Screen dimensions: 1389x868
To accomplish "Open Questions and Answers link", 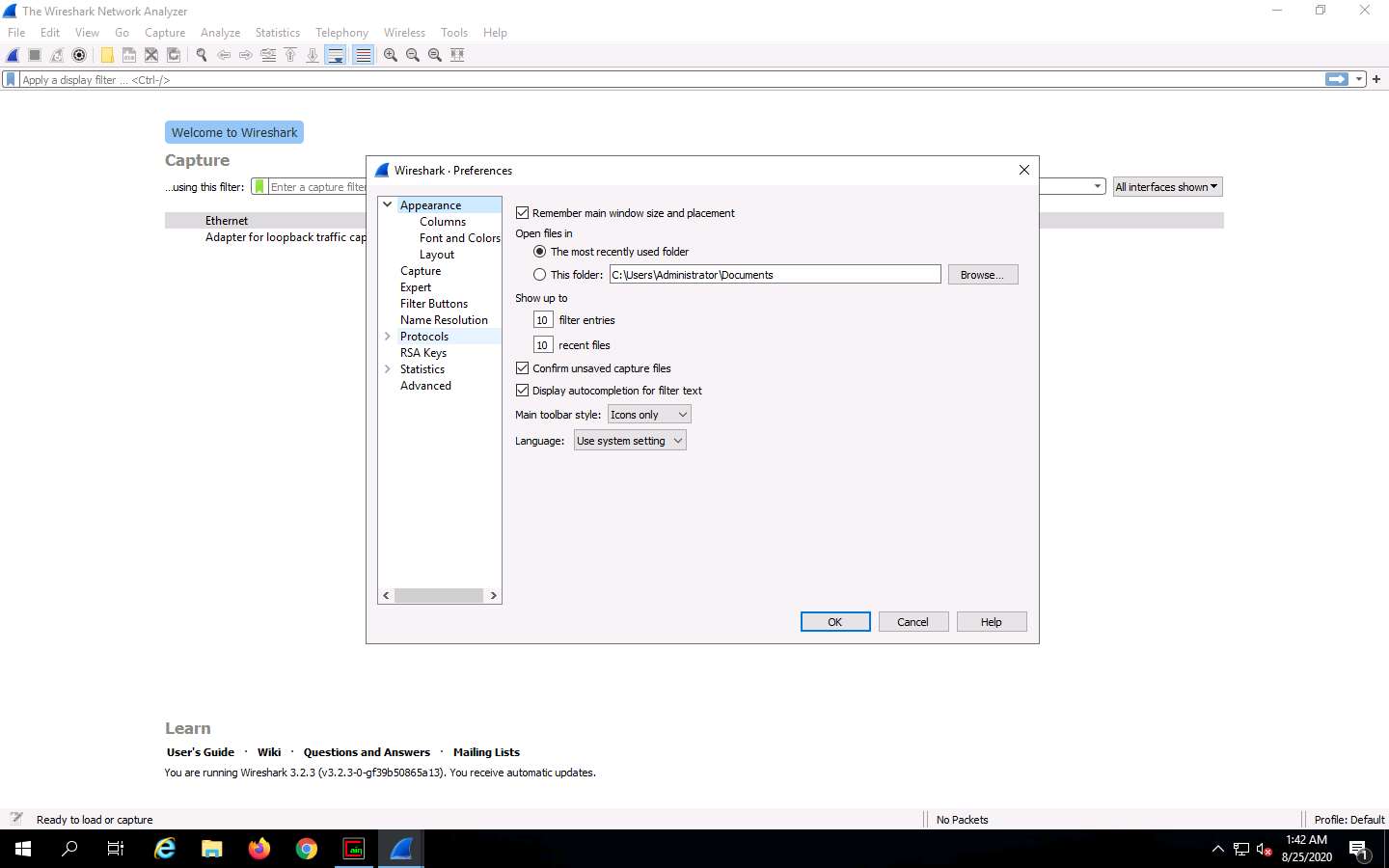I will tap(367, 752).
